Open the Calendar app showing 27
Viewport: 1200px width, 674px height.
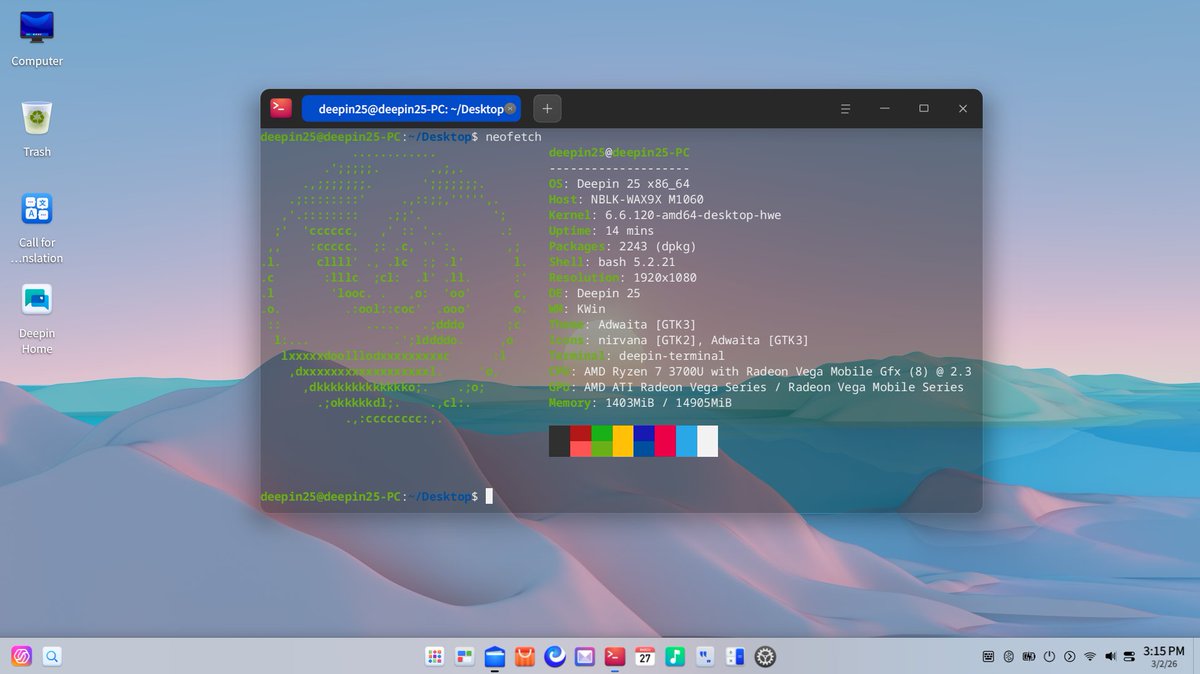(x=645, y=656)
